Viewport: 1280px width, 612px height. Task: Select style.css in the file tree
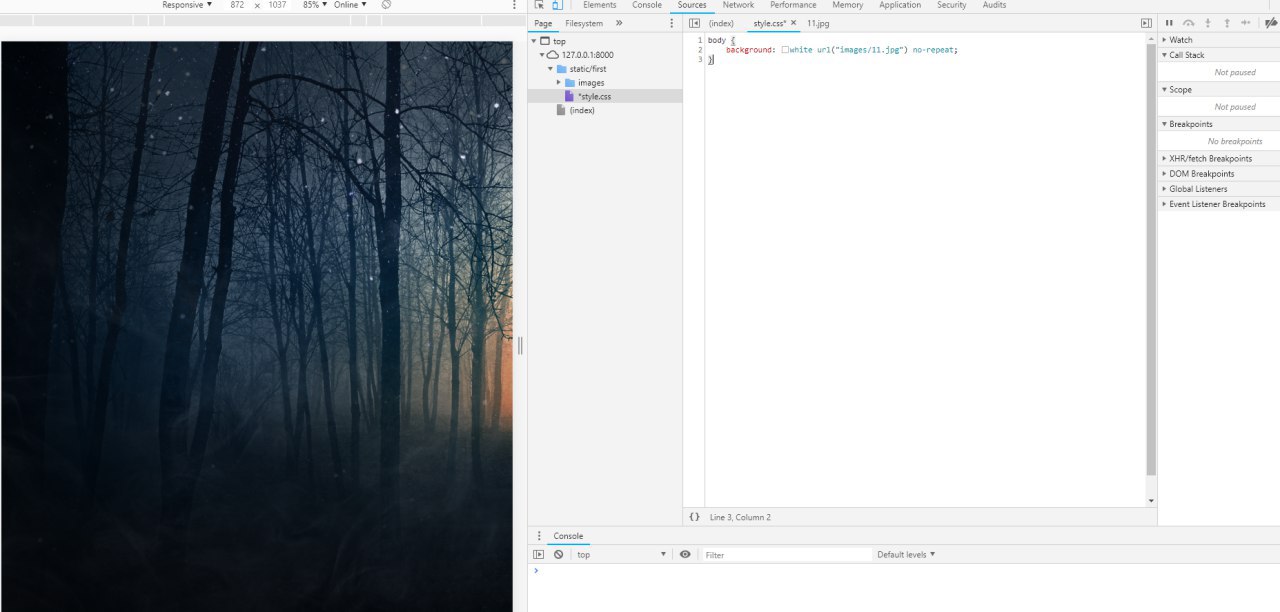(x=594, y=96)
